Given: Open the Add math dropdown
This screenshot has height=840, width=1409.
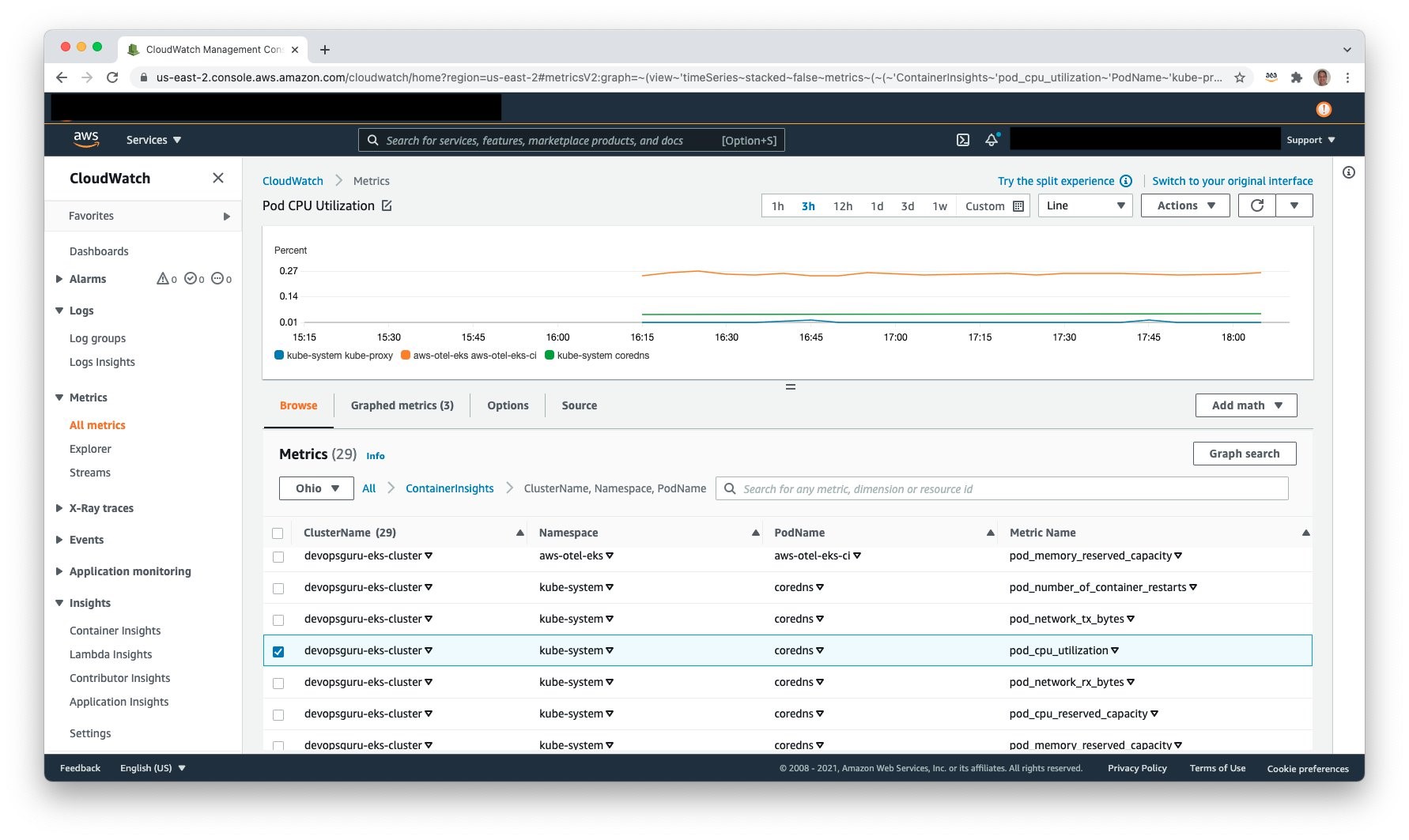Looking at the screenshot, I should 1246,405.
